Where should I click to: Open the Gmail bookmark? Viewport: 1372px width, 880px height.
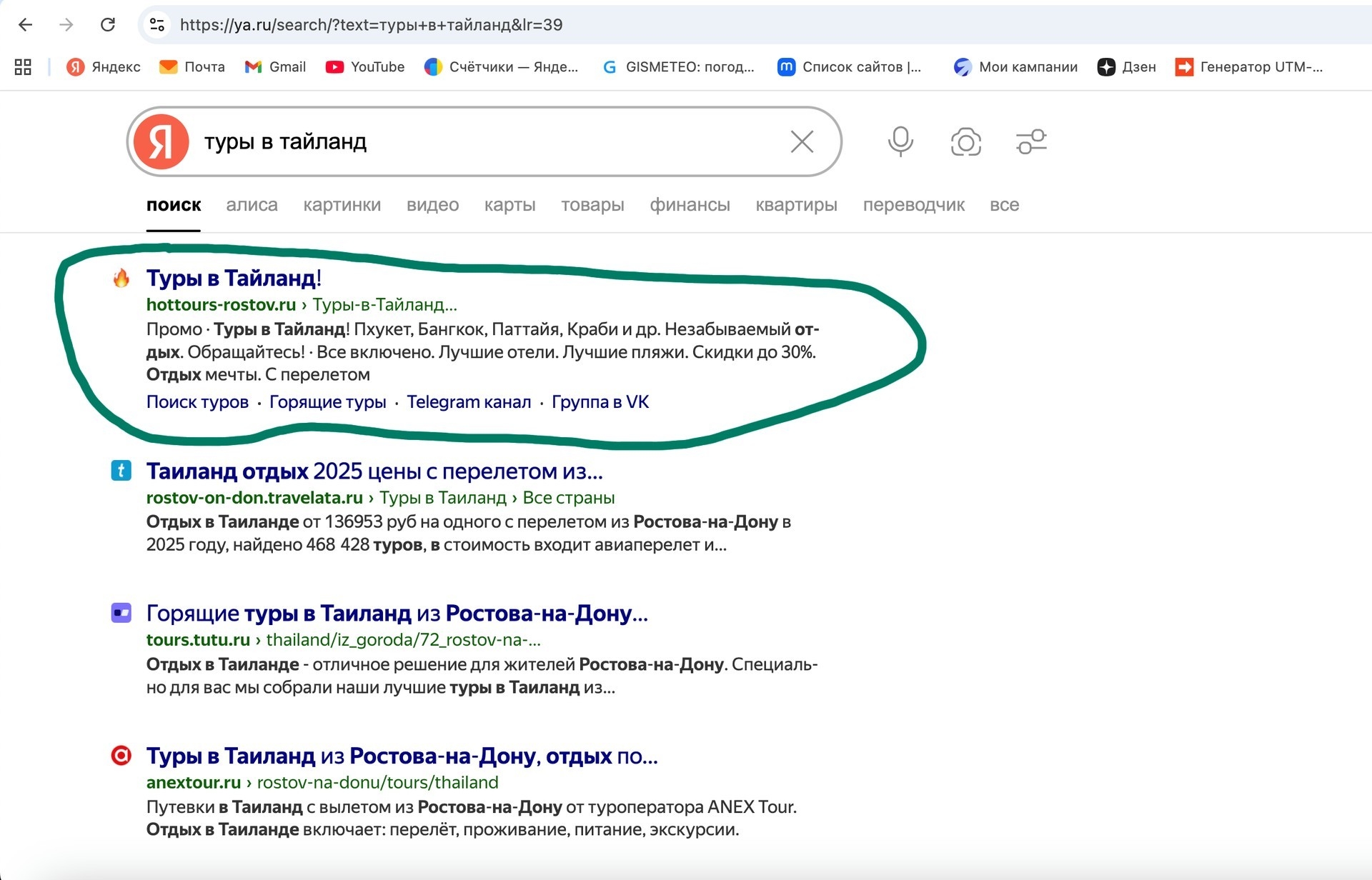pos(276,67)
